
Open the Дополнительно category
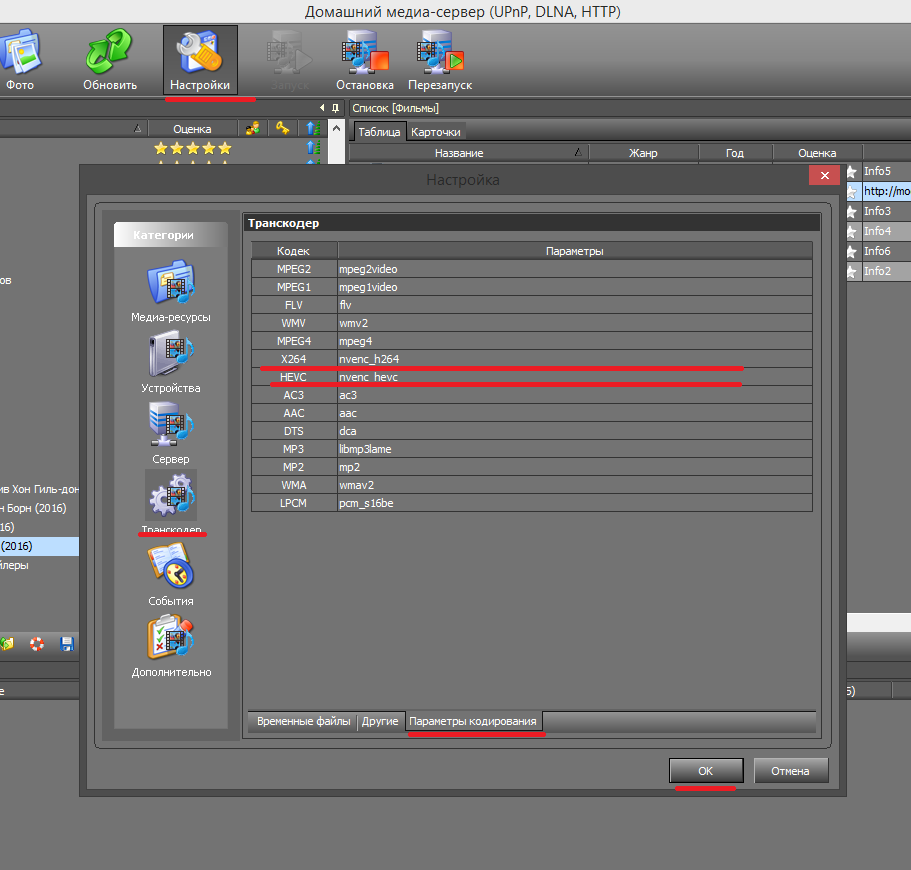[x=171, y=646]
